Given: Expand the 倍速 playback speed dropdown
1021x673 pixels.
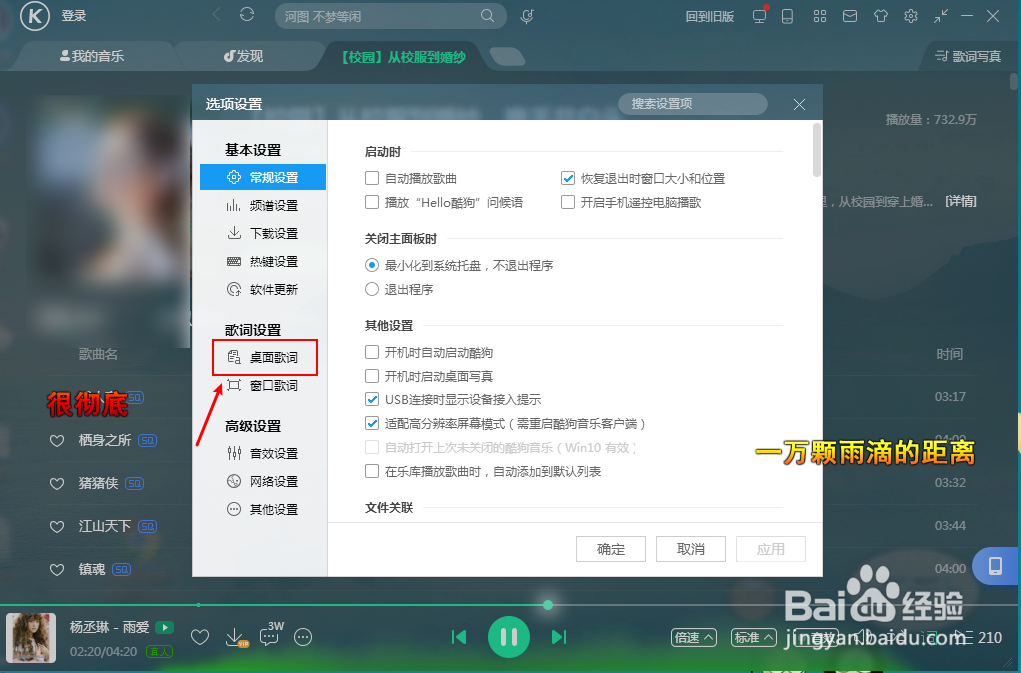Looking at the screenshot, I should [x=693, y=638].
